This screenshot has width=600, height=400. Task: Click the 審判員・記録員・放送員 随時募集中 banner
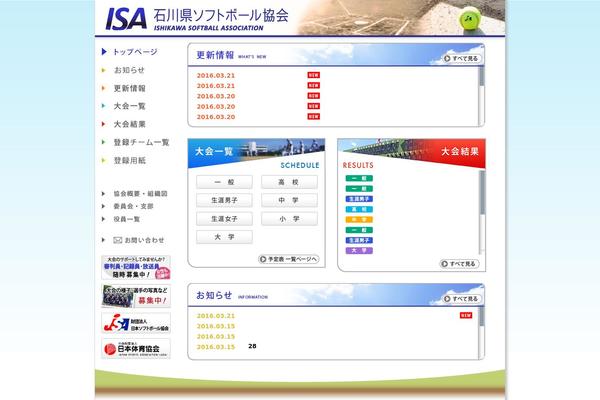coord(136,268)
